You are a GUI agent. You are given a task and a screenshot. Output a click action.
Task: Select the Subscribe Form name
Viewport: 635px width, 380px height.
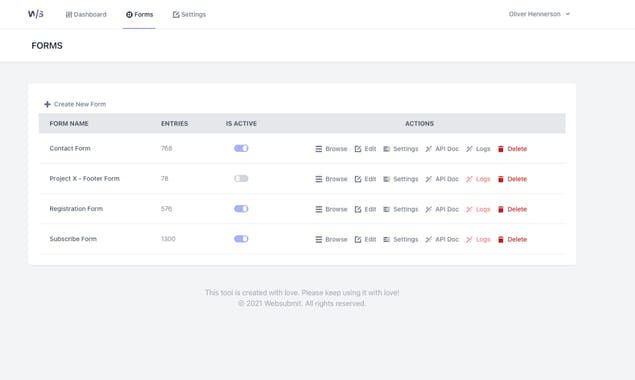pos(73,239)
